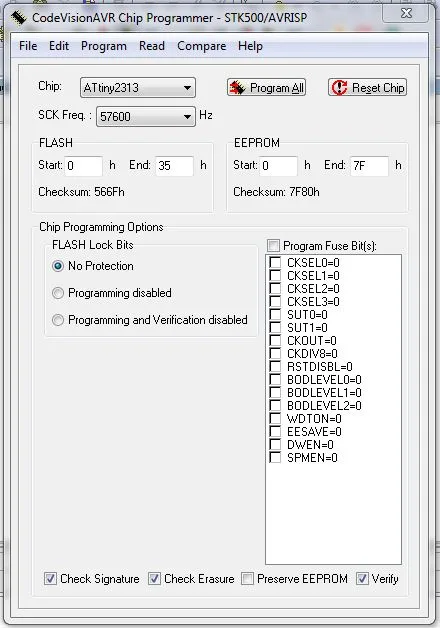Open the Compare menu
440x628 pixels.
point(201,46)
